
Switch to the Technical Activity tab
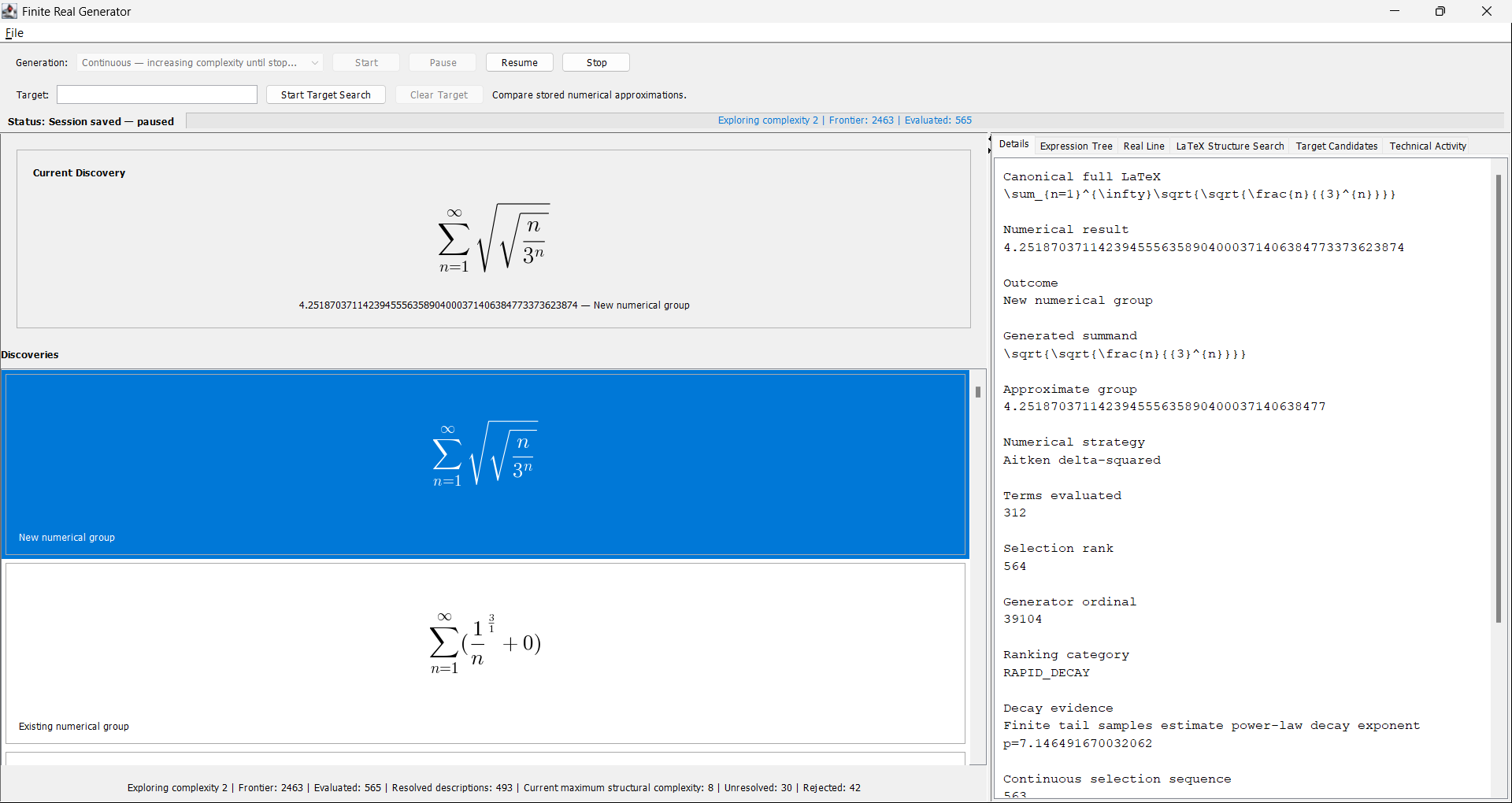pyautogui.click(x=1427, y=146)
